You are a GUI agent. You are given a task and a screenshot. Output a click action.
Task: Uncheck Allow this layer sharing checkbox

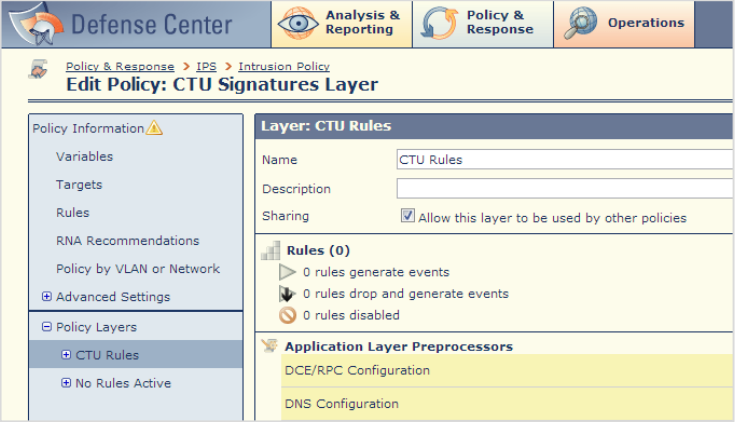pyautogui.click(x=407, y=216)
